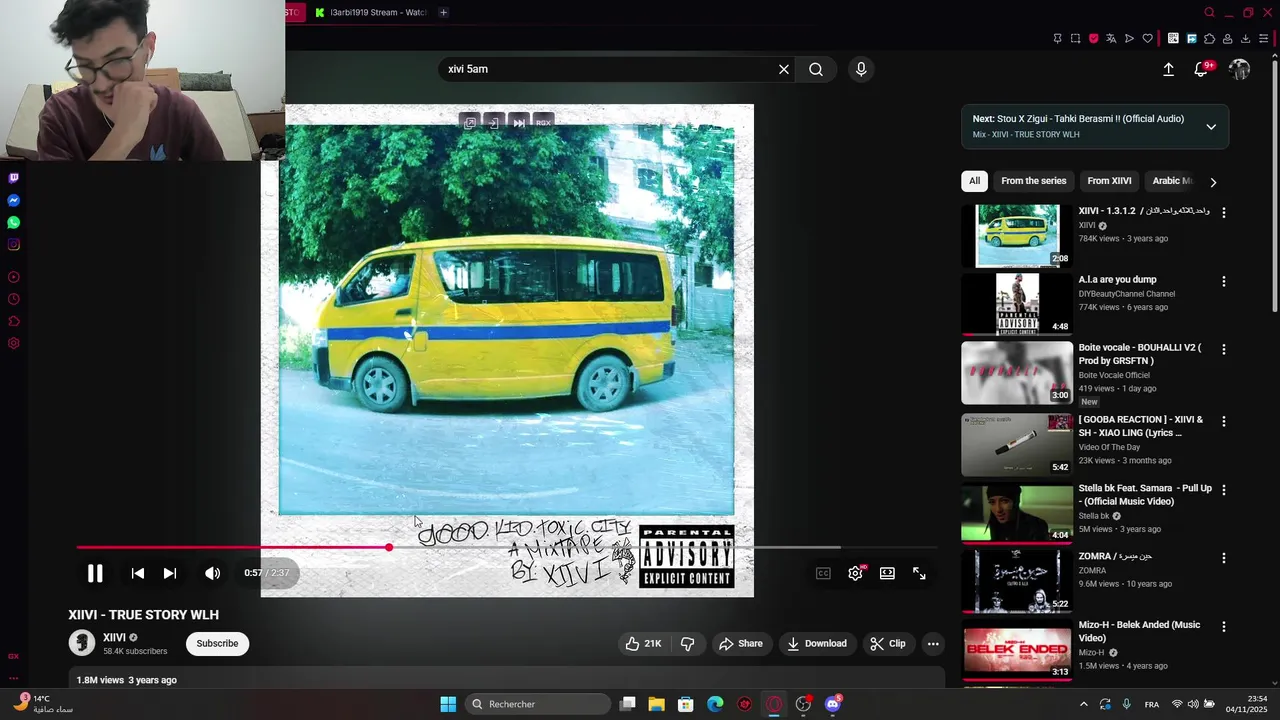Switch player to theater mode

(887, 573)
